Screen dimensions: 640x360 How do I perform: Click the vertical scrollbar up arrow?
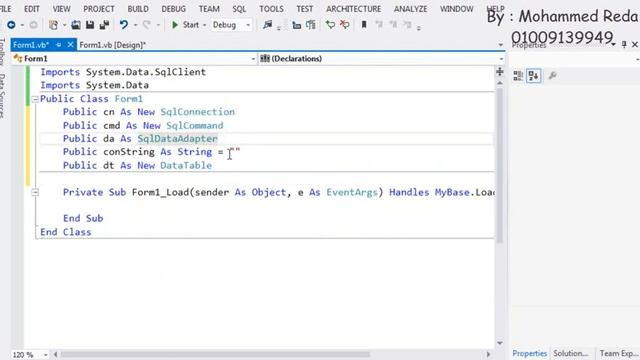pos(500,83)
